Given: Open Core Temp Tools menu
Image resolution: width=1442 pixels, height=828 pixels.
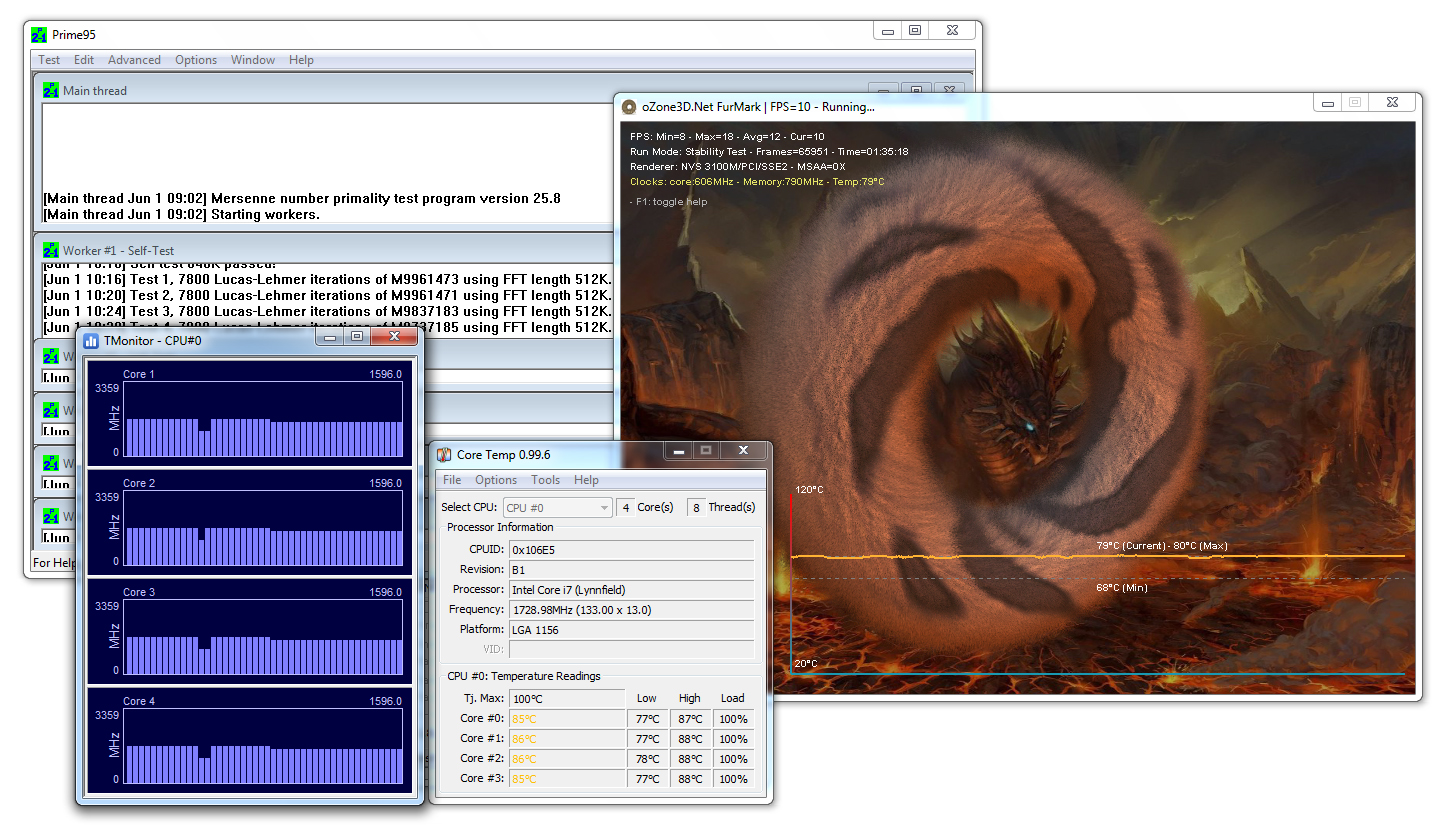Looking at the screenshot, I should (x=545, y=480).
